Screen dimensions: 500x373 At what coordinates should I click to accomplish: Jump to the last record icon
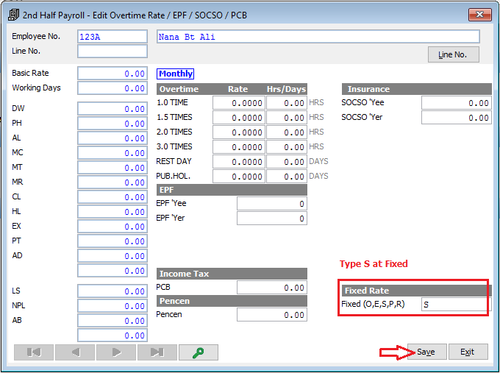coord(157,352)
